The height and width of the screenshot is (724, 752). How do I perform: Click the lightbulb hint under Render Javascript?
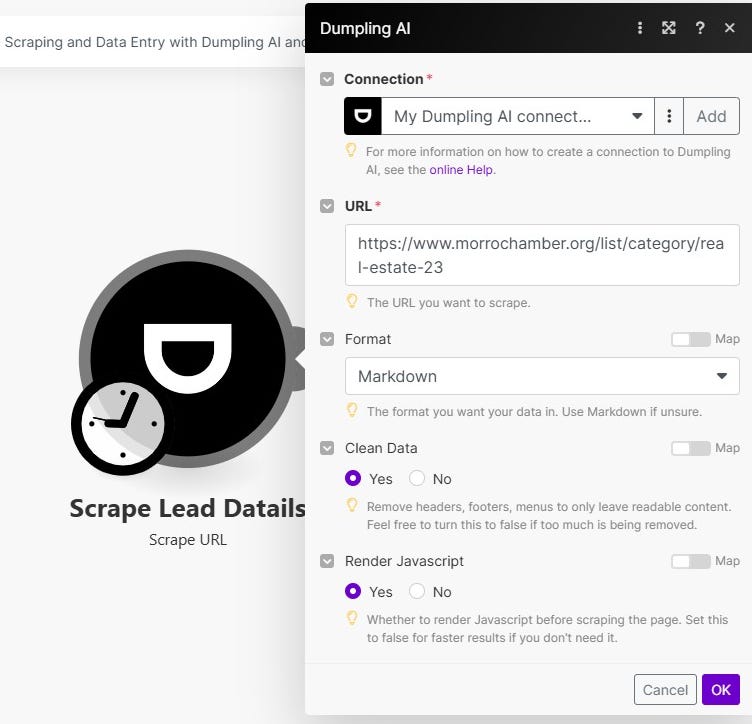tap(352, 619)
